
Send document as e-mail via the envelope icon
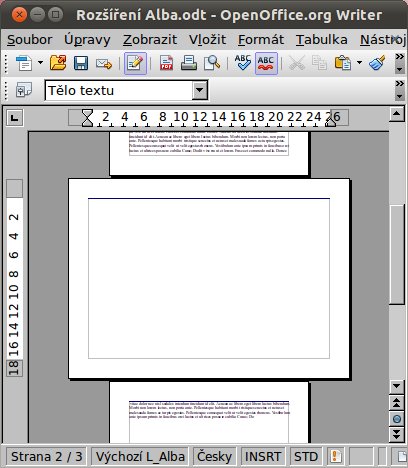104,63
